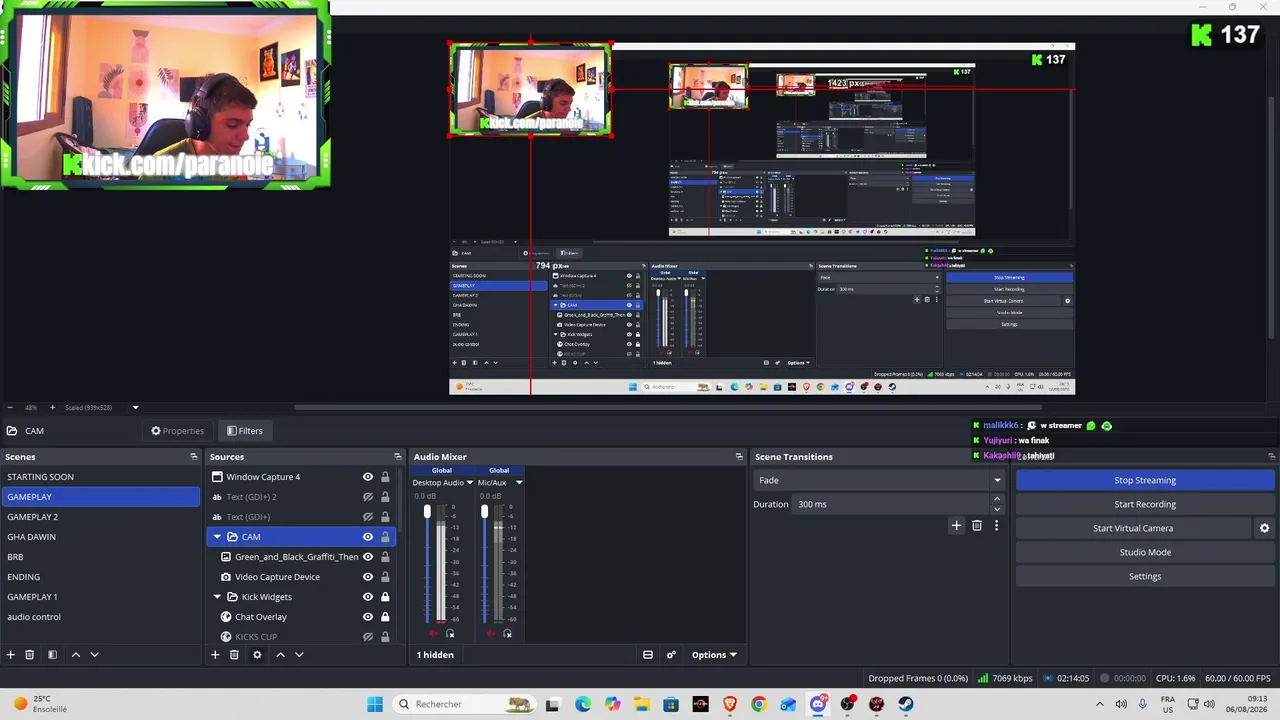1280x720 pixels.
Task: Click the Stop Streaming button
Action: [x=1145, y=480]
